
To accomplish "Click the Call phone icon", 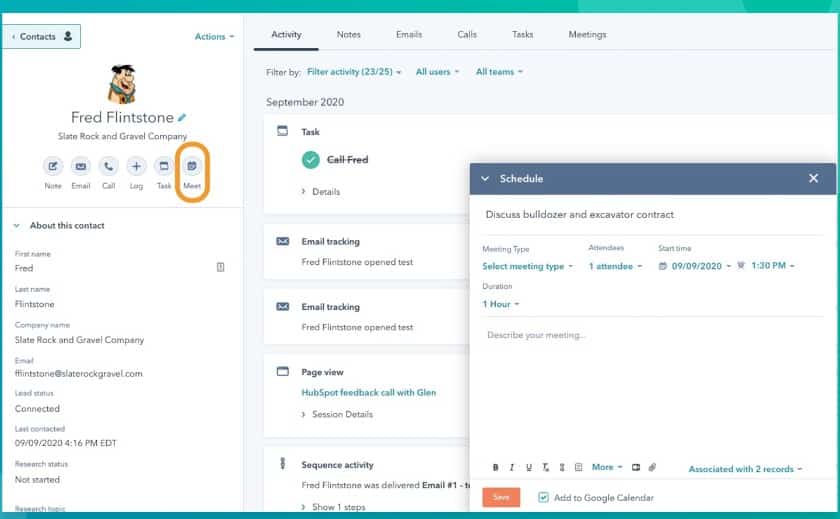I will [x=108, y=166].
